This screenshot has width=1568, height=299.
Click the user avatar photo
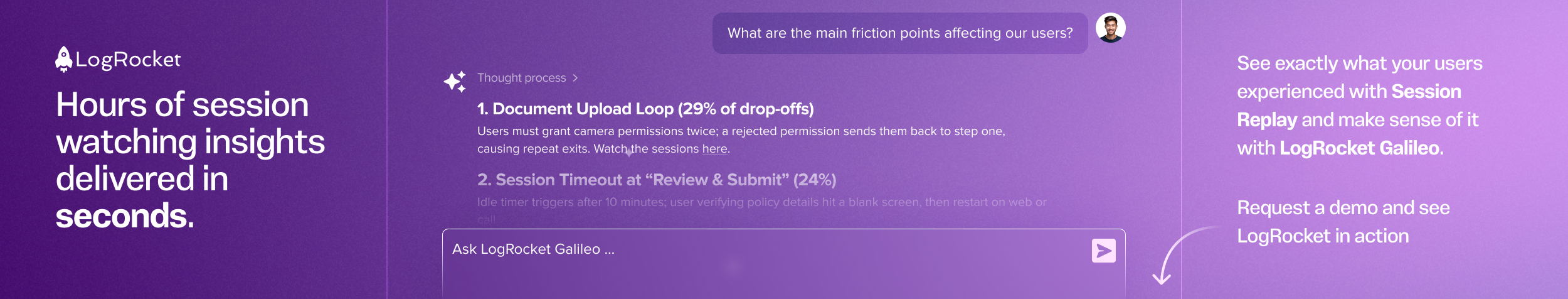pos(1110,28)
